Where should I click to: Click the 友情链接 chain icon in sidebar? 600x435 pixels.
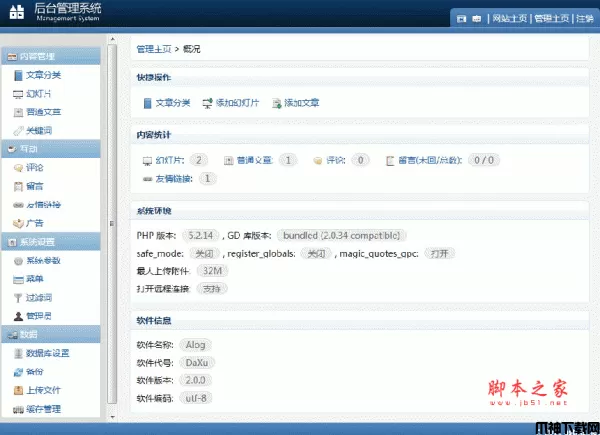click(x=18, y=205)
